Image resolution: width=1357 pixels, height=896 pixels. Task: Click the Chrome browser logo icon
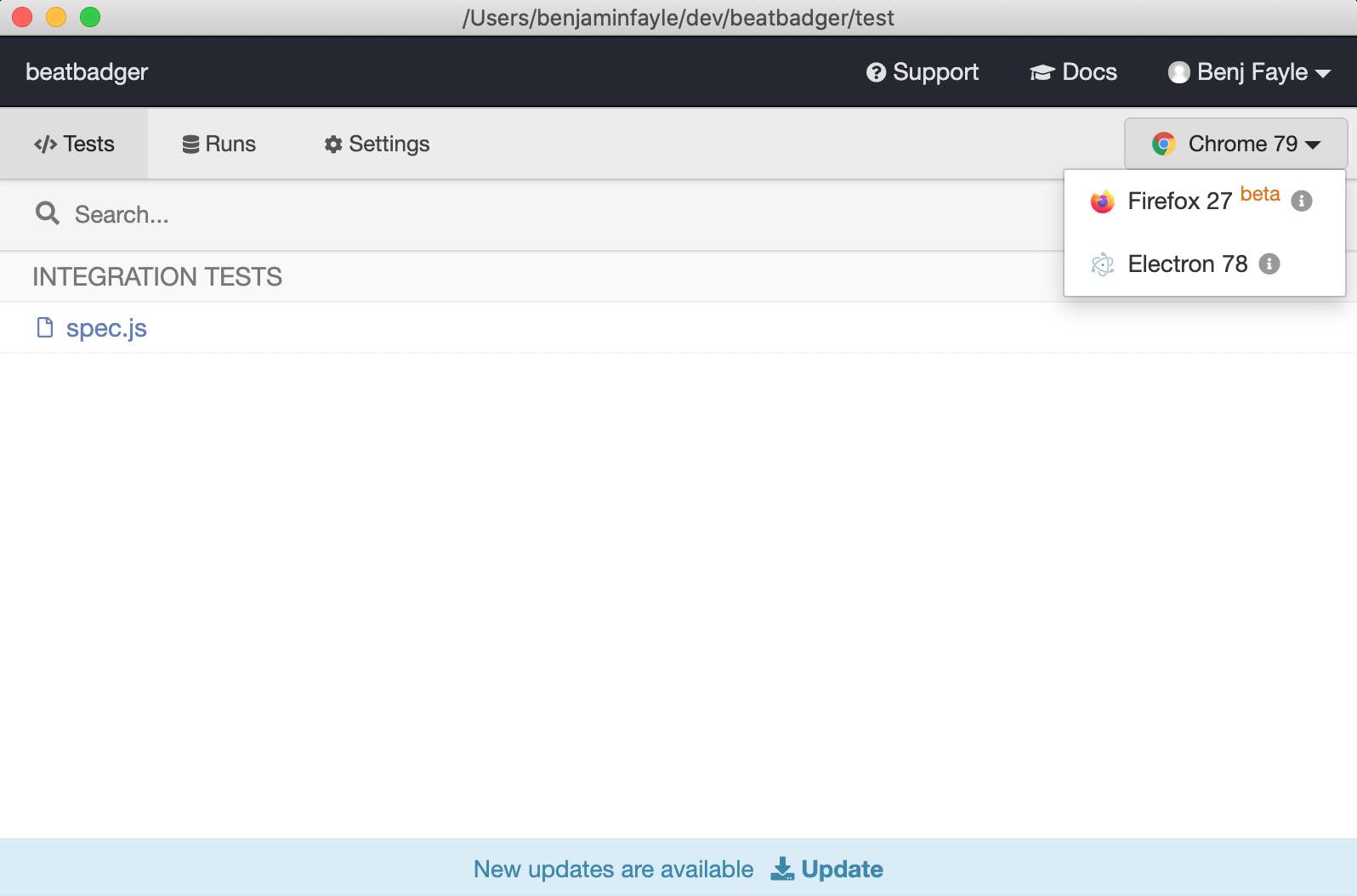[x=1164, y=144]
